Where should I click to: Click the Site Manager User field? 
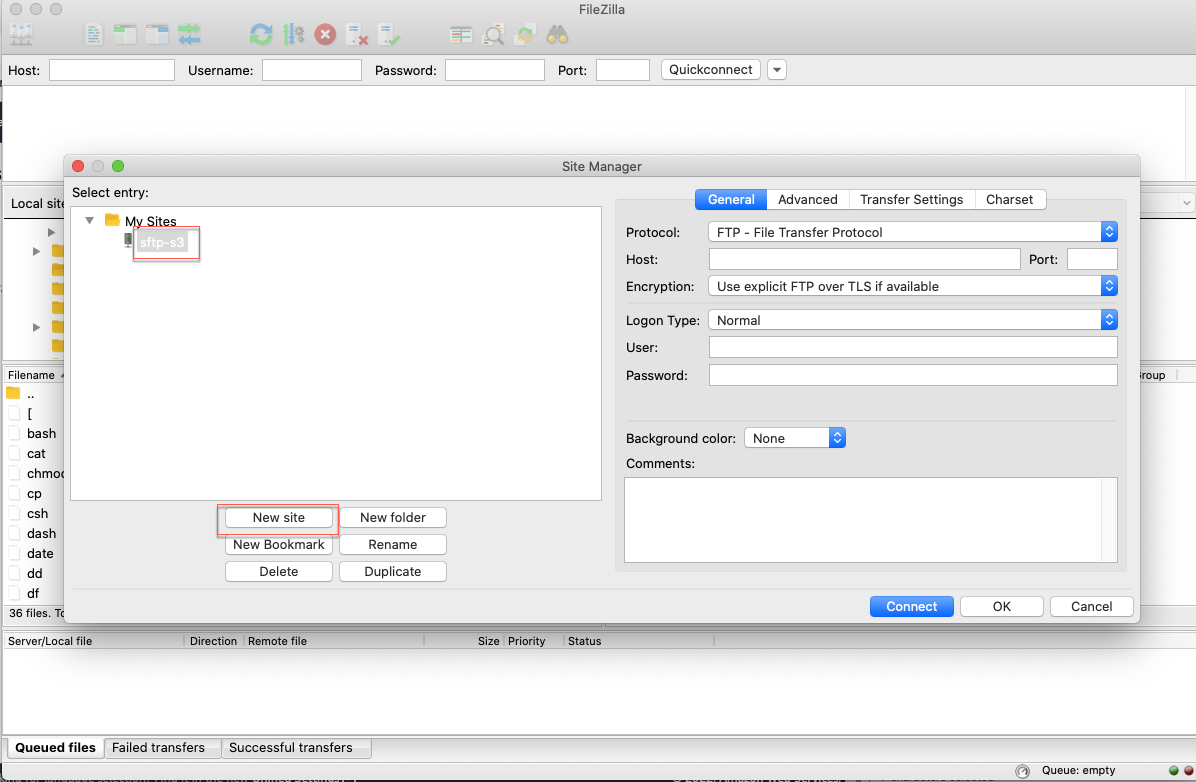(x=913, y=347)
